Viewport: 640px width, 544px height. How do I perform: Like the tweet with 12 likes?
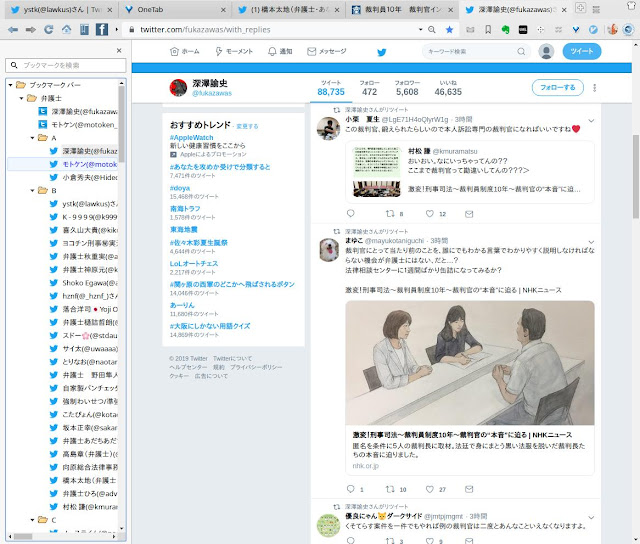(430, 213)
